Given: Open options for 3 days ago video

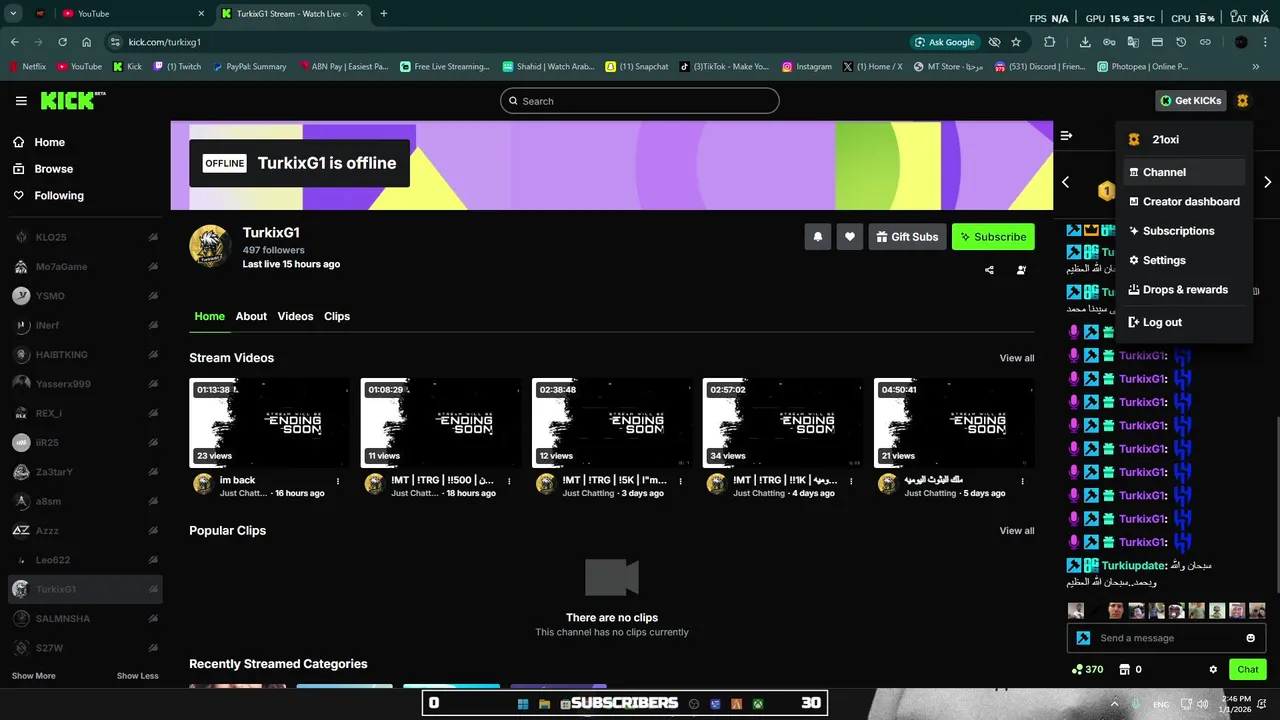Looking at the screenshot, I should pos(680,481).
